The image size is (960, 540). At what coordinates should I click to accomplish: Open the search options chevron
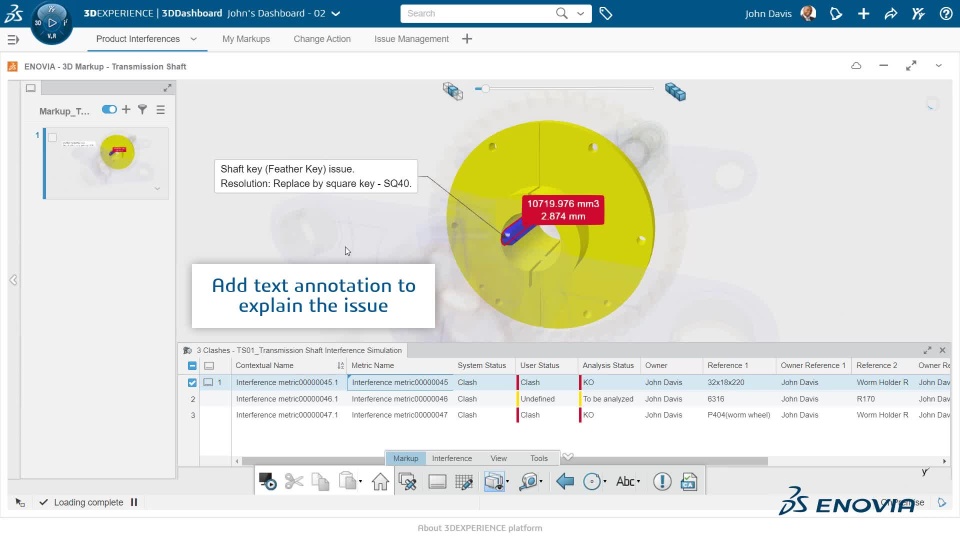pyautogui.click(x=580, y=13)
